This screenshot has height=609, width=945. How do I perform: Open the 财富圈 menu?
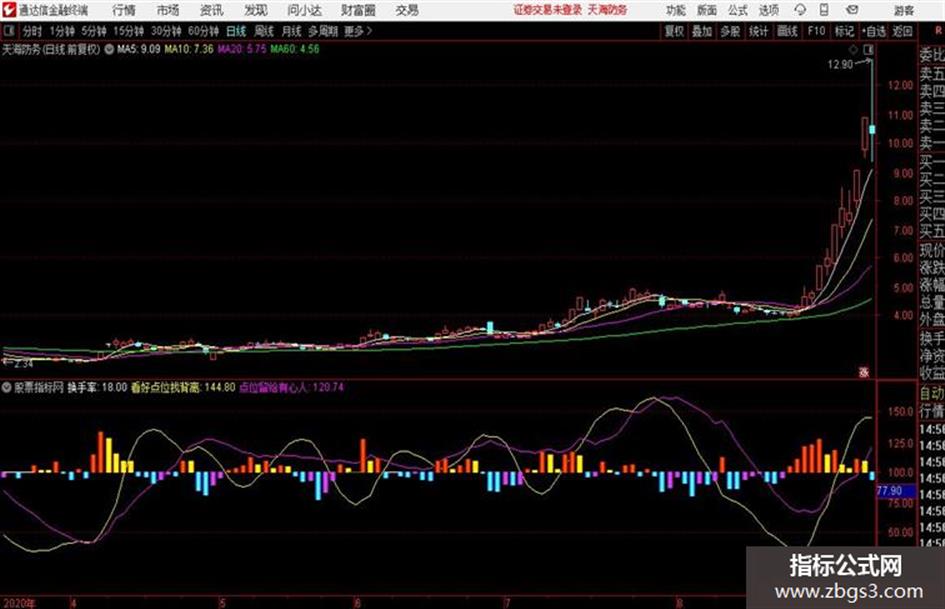click(x=358, y=10)
